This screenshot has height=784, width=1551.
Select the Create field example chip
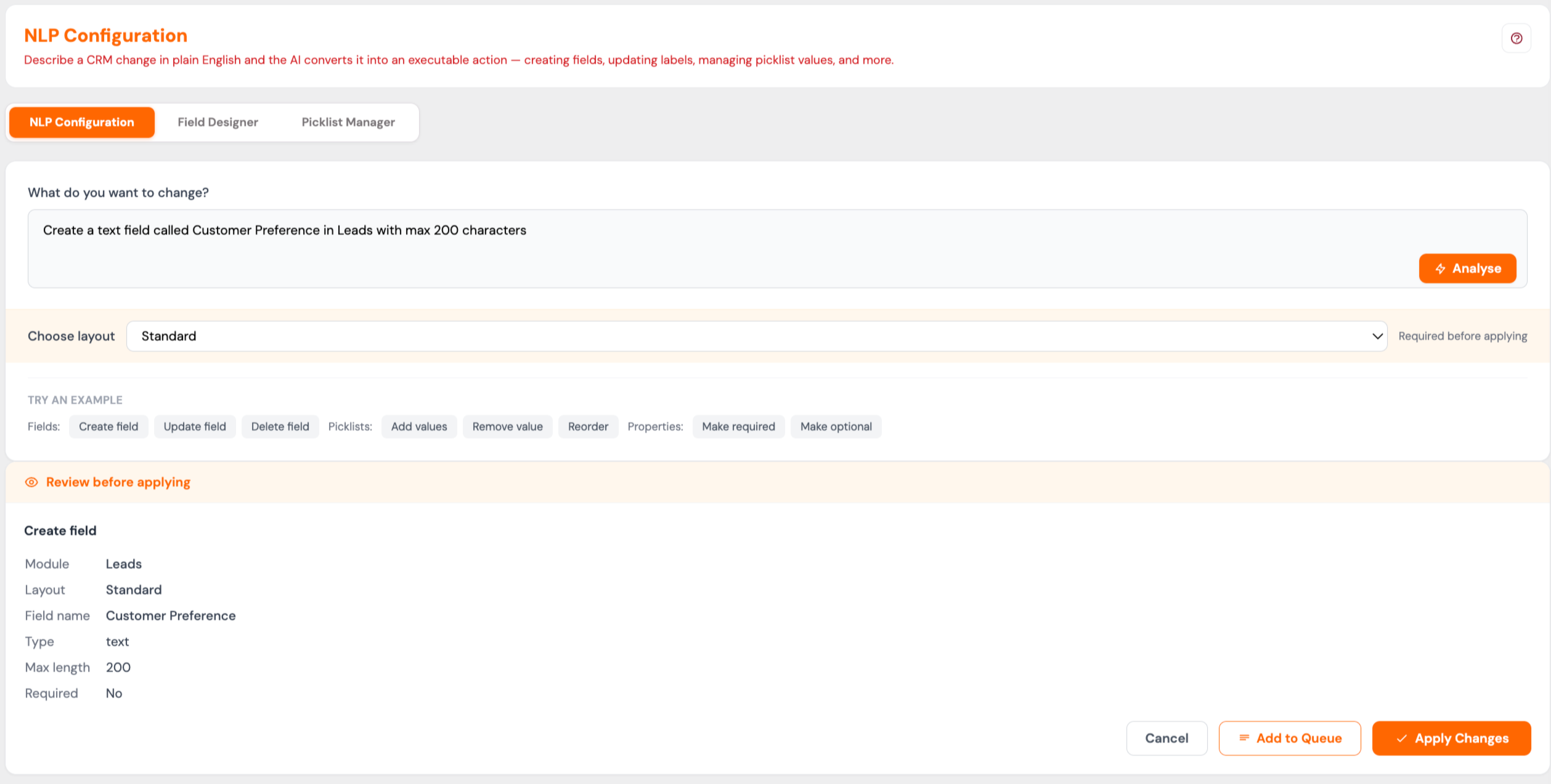[108, 426]
